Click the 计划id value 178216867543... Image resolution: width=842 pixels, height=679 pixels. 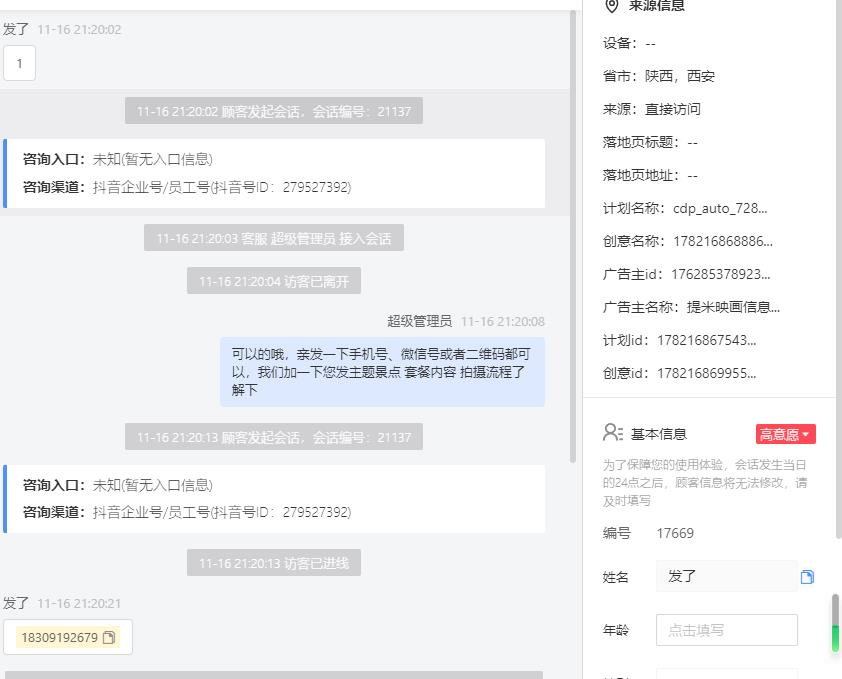[x=707, y=341]
